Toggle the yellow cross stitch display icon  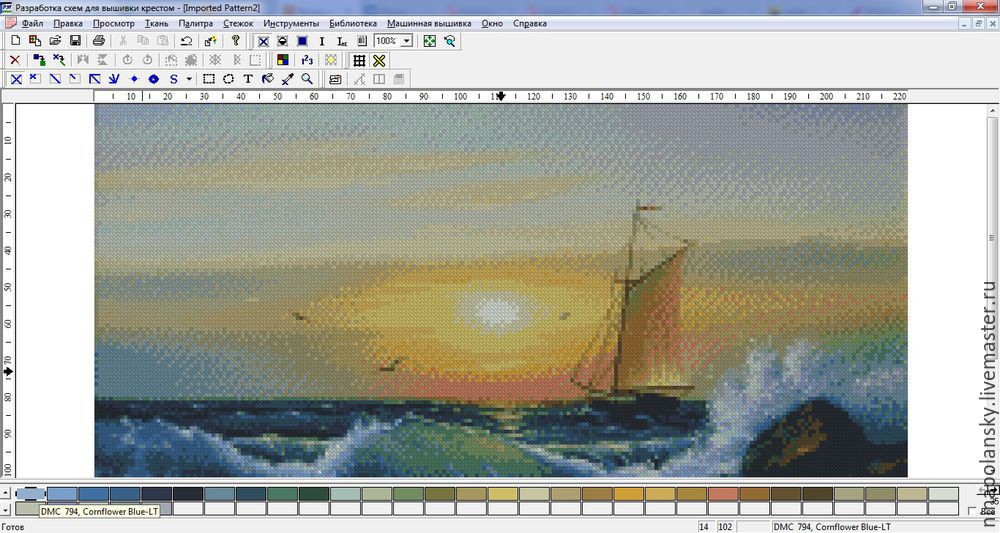(379, 60)
